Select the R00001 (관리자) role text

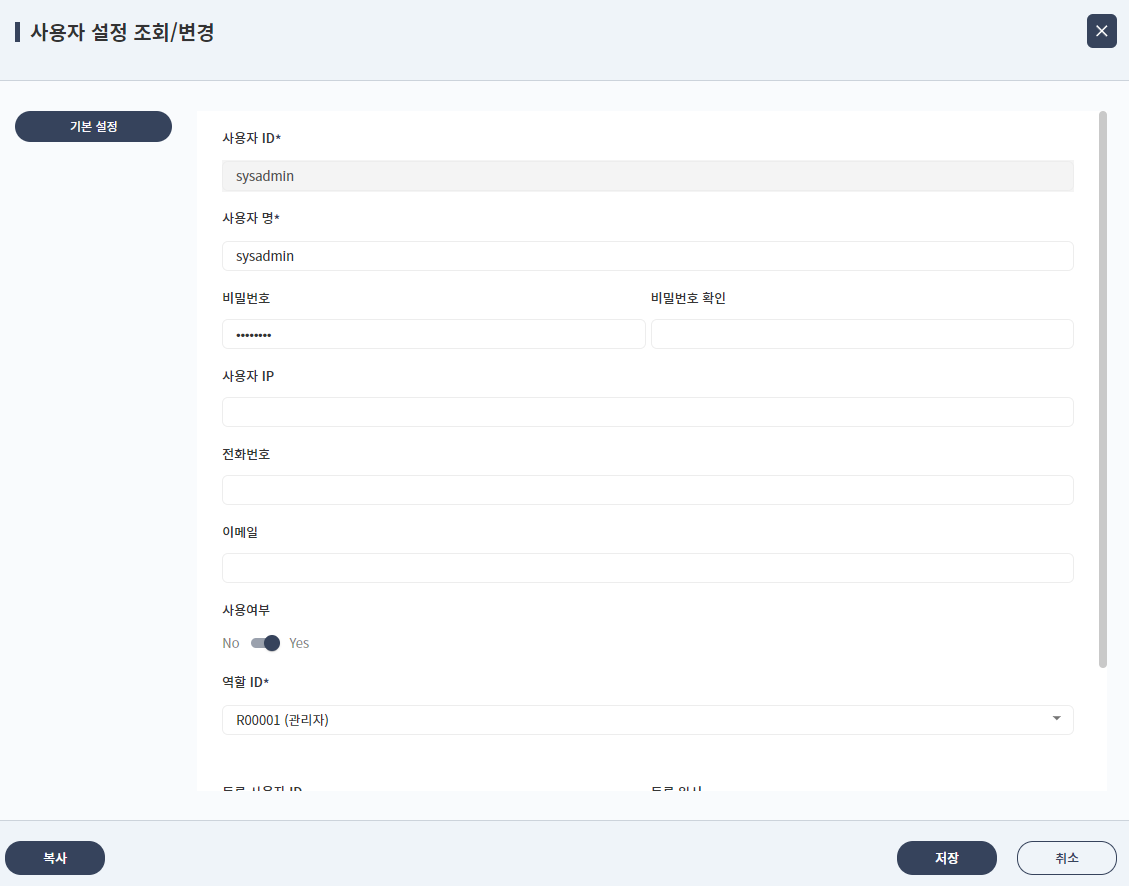280,719
